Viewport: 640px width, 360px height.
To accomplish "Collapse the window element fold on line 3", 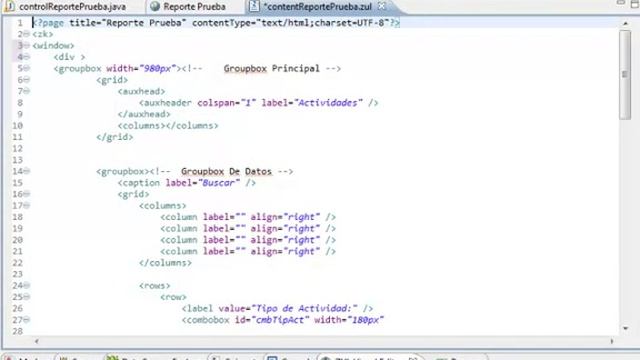I will click(27, 46).
